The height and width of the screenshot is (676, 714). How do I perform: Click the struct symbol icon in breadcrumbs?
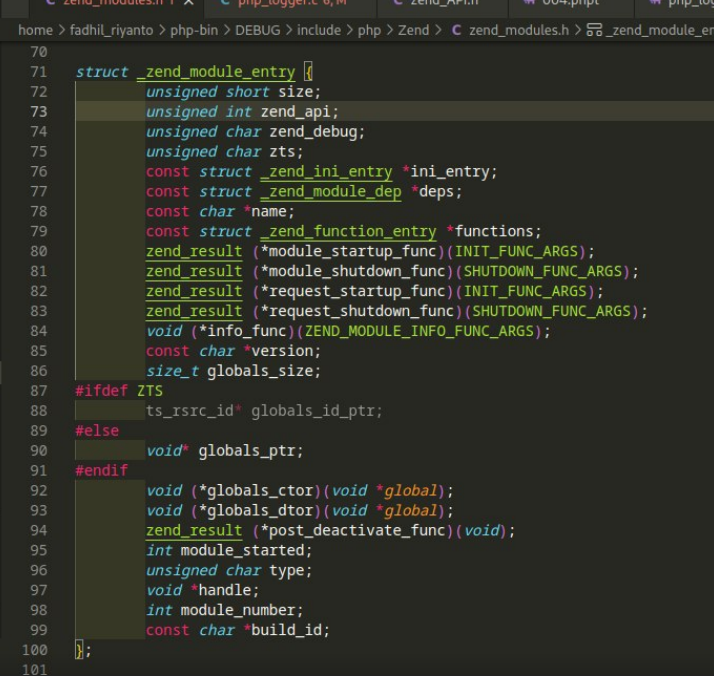click(594, 30)
